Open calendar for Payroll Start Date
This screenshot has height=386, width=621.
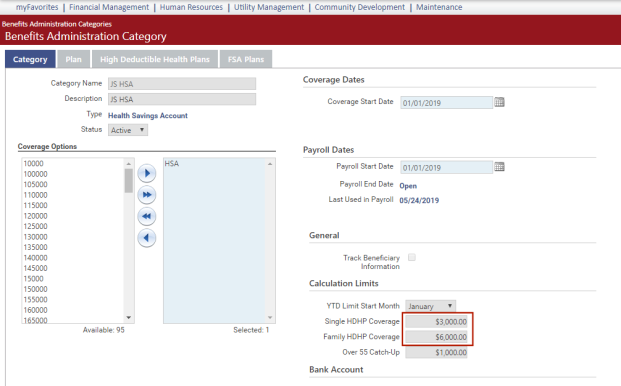[499, 167]
